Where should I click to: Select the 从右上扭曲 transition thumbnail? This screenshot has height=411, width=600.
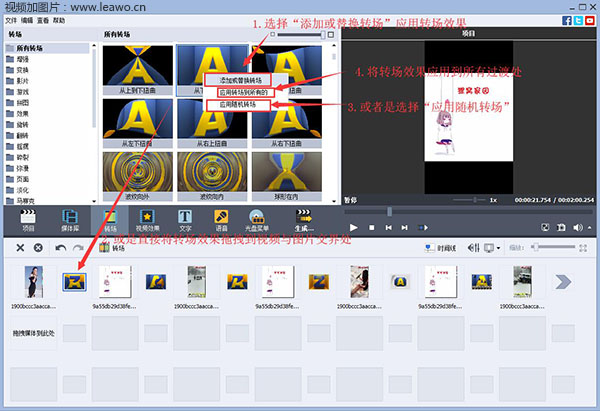coord(212,123)
